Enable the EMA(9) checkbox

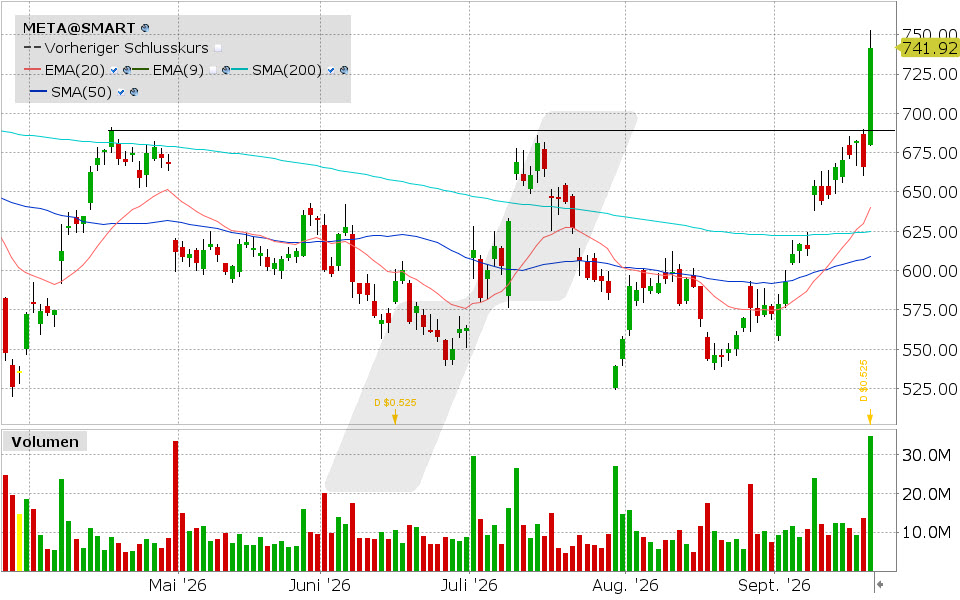pos(212,70)
